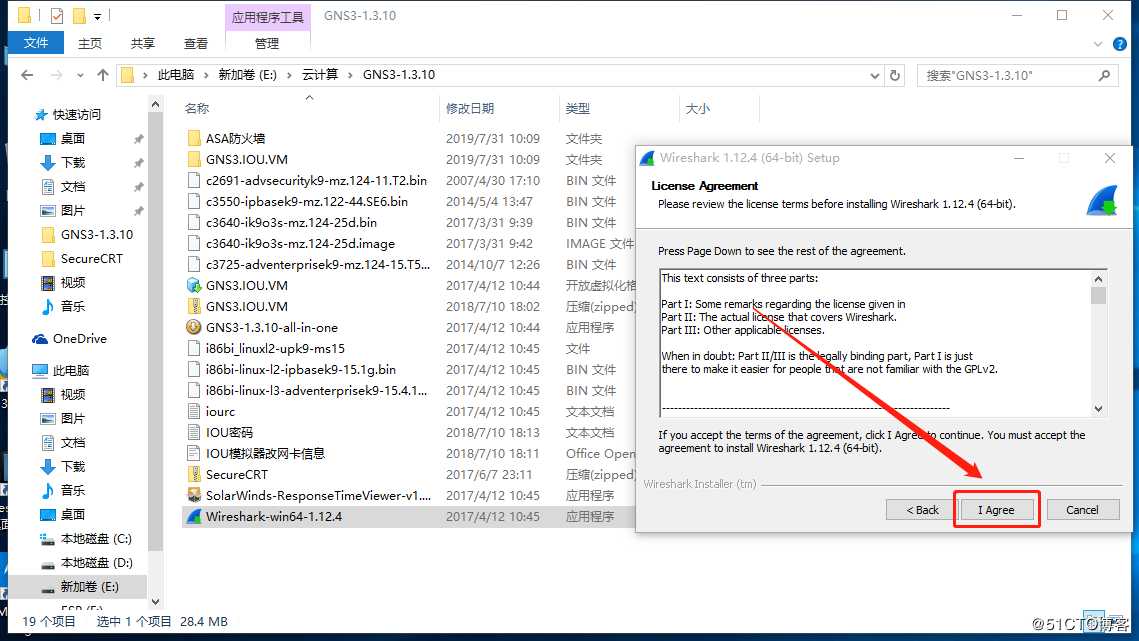Click the navigation pane scroll down arrow

pos(155,602)
